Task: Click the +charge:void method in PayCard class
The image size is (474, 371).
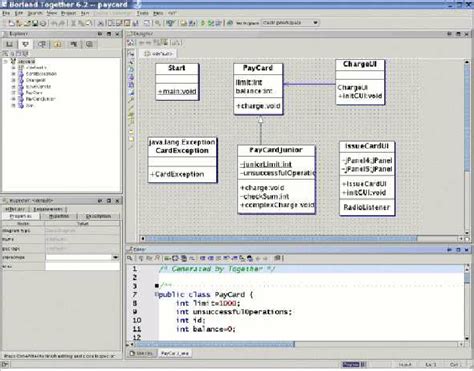Action: 258,106
